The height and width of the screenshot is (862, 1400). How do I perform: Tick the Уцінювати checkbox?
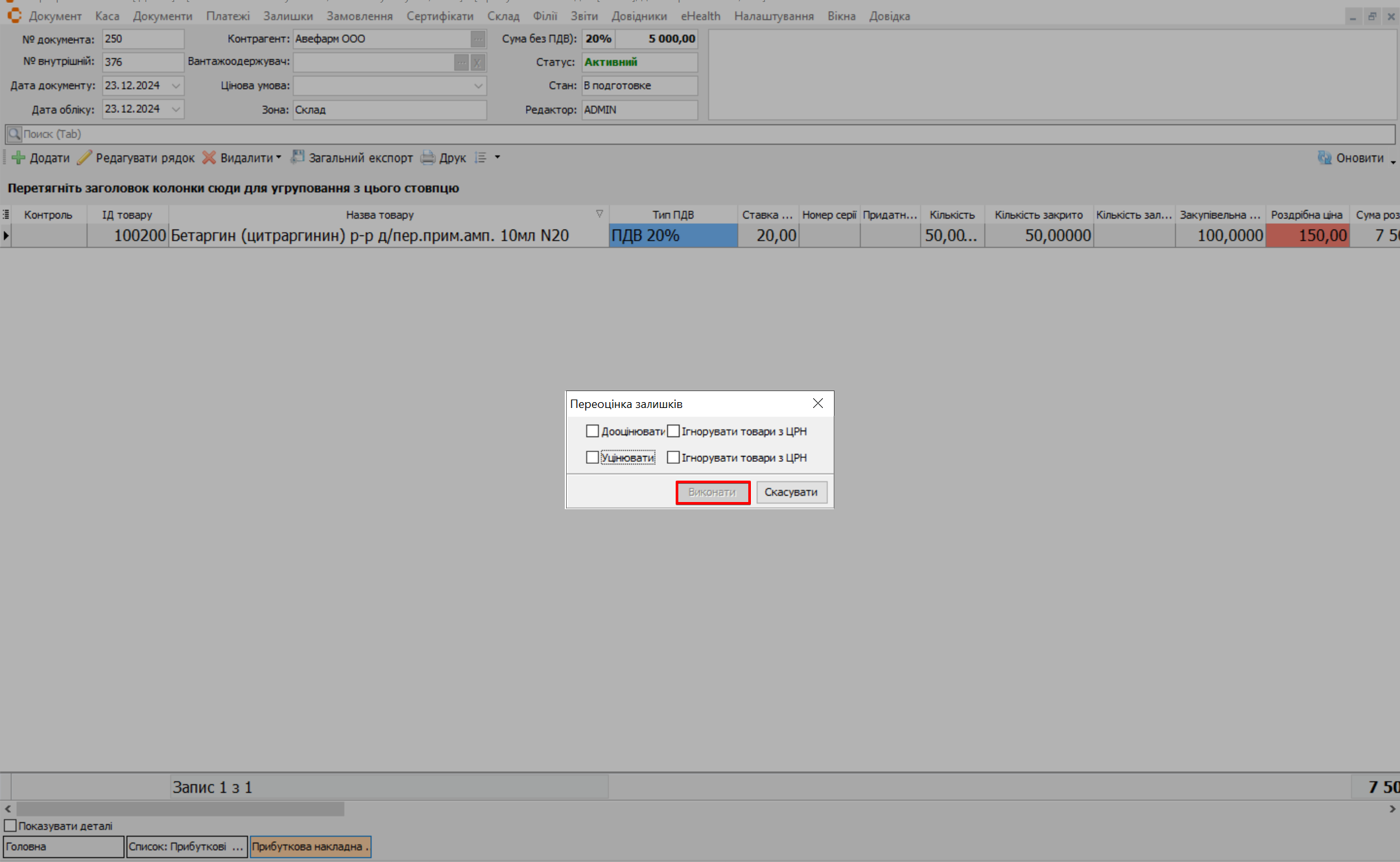tap(592, 457)
